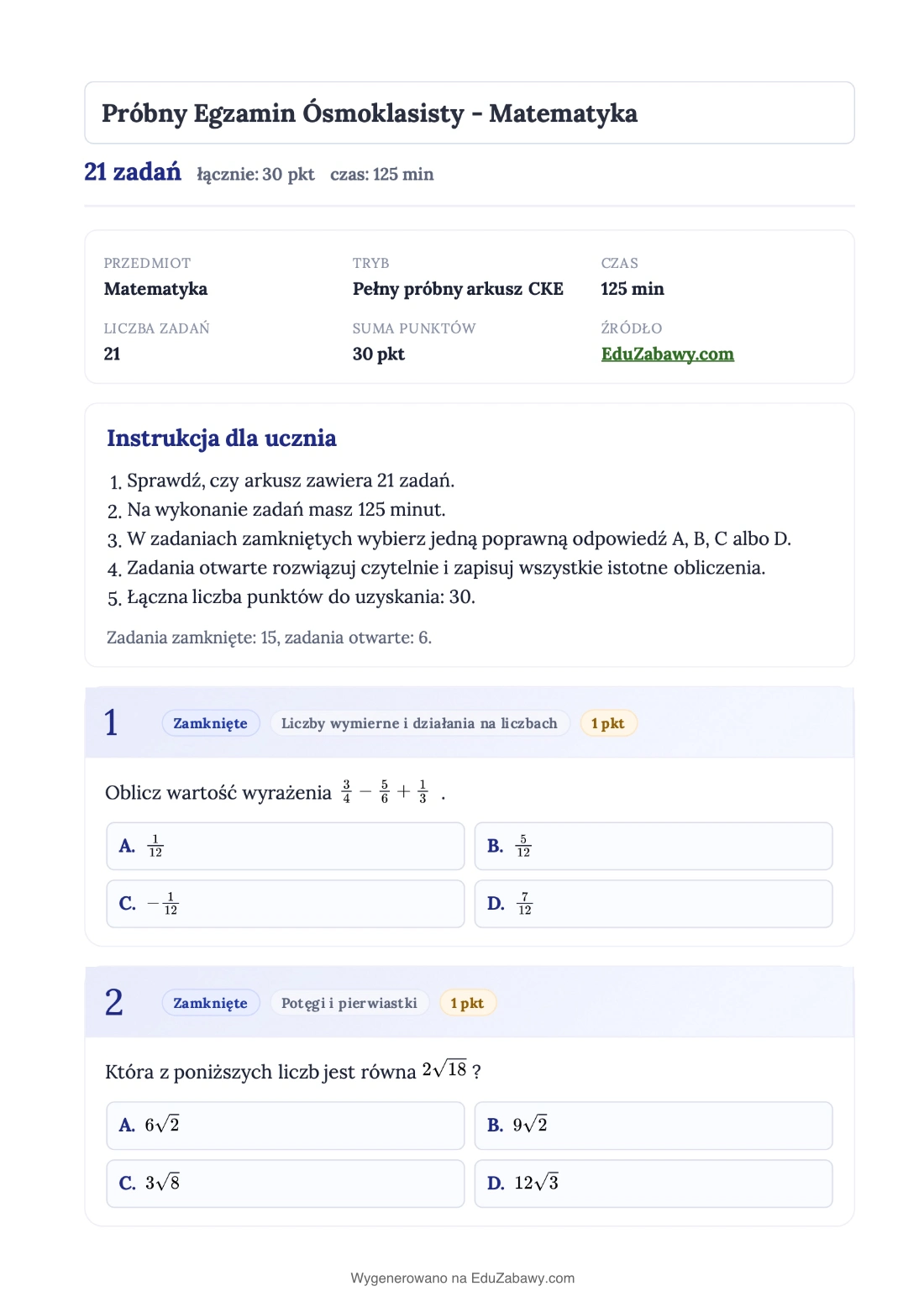
Task: Select answer B (5/12) in task 1
Action: tap(653, 846)
